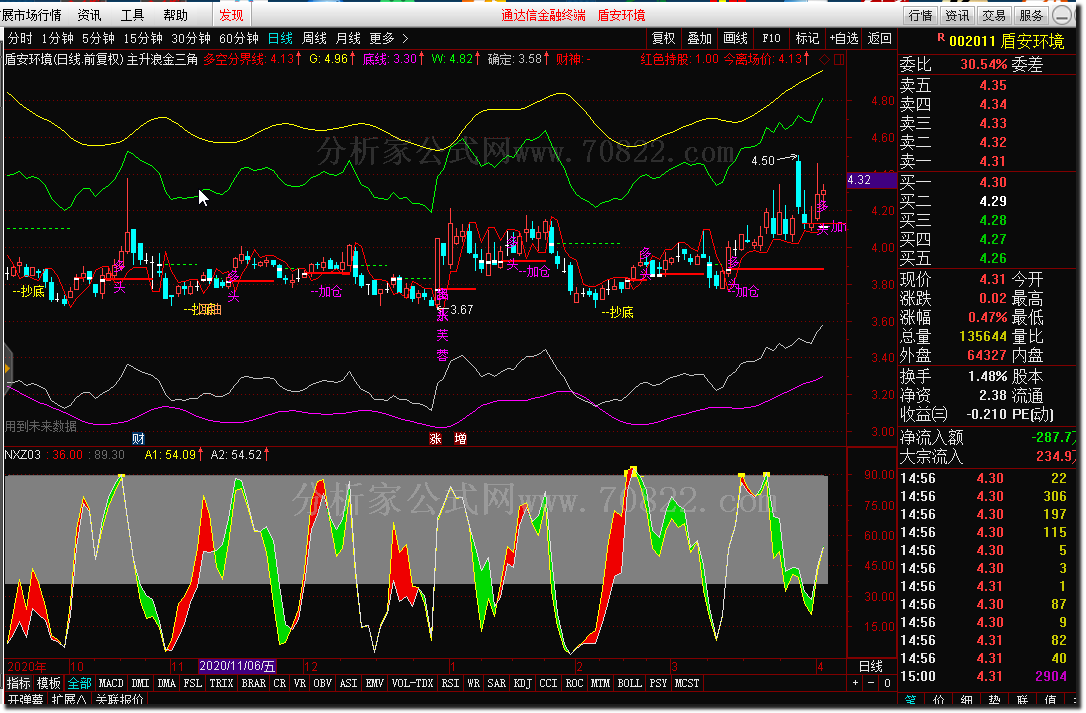The height and width of the screenshot is (713, 1086).
Task: Click the 15:00 trade row with 2904
Action: pyautogui.click(x=986, y=676)
